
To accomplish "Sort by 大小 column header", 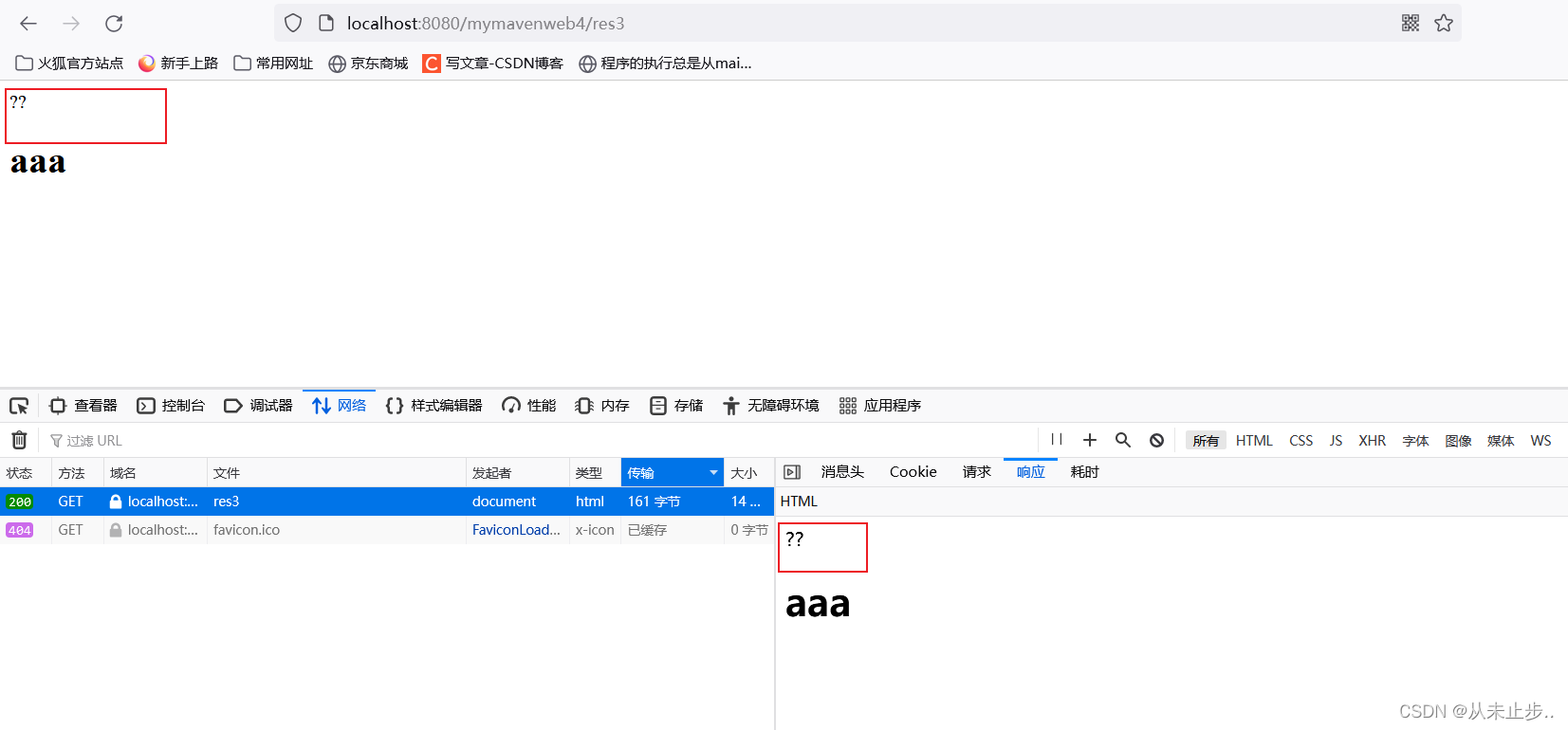I will [x=749, y=473].
